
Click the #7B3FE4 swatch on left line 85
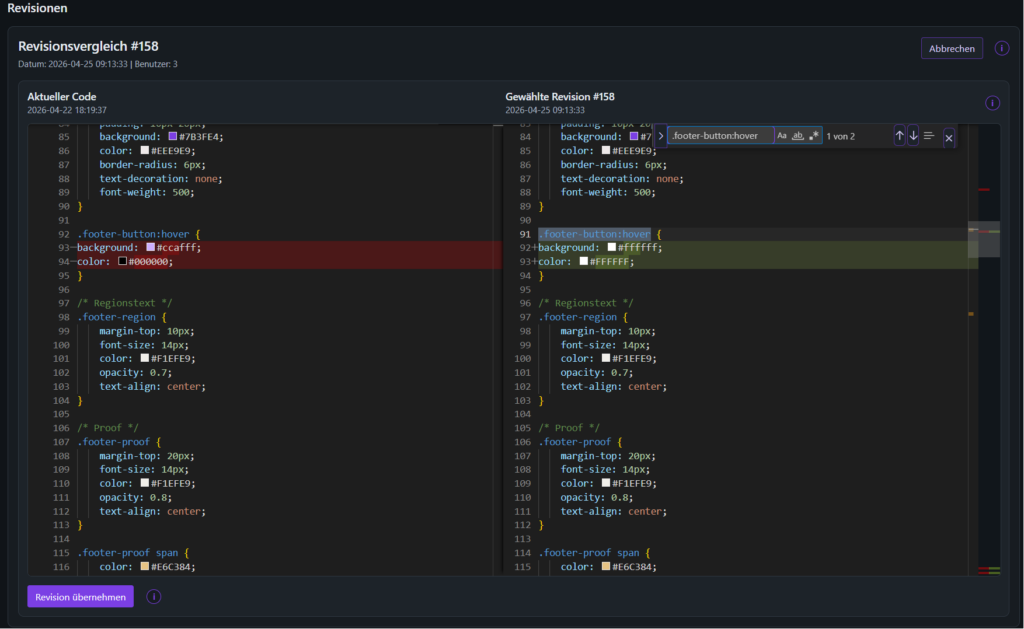point(172,137)
